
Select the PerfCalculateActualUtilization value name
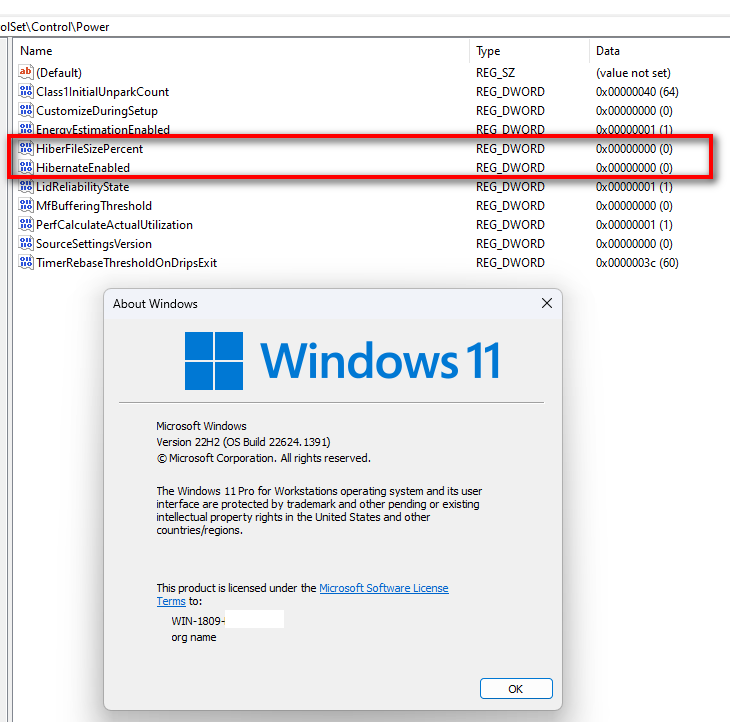click(x=115, y=225)
